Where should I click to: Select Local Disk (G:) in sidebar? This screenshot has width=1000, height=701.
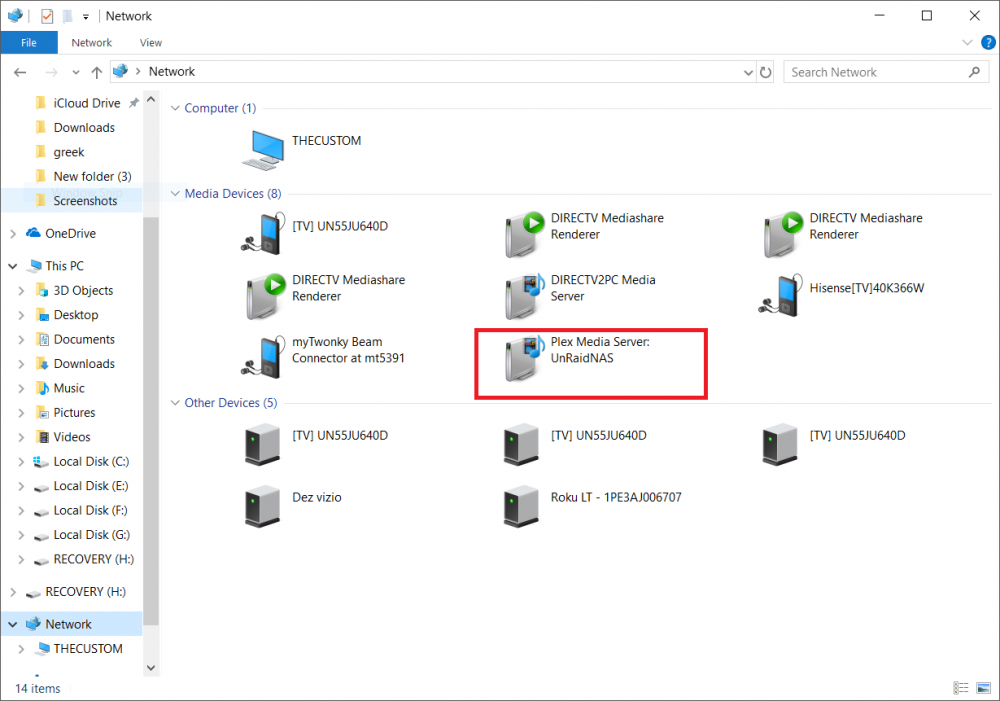click(91, 535)
